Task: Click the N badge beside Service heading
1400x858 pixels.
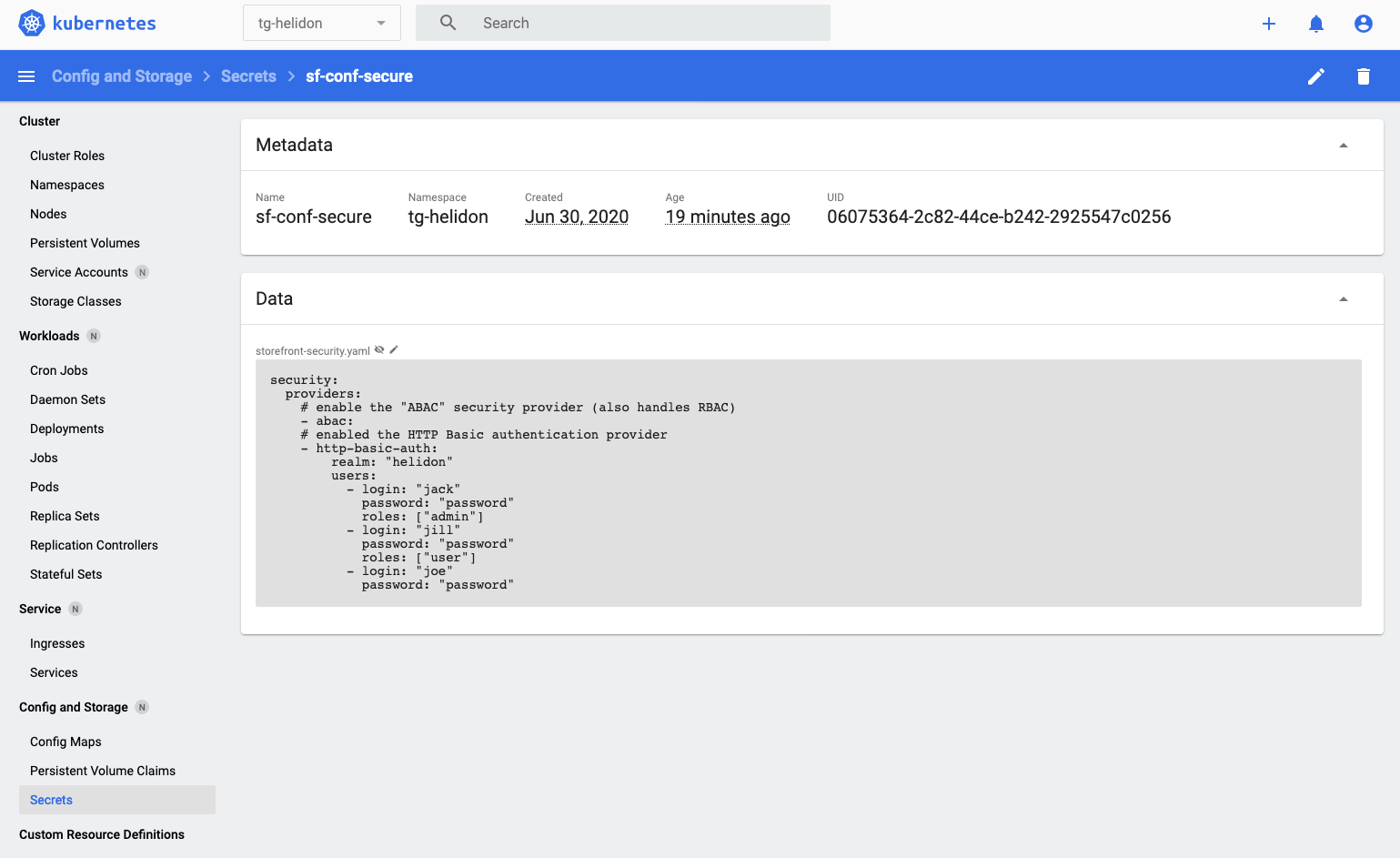Action: coord(76,609)
